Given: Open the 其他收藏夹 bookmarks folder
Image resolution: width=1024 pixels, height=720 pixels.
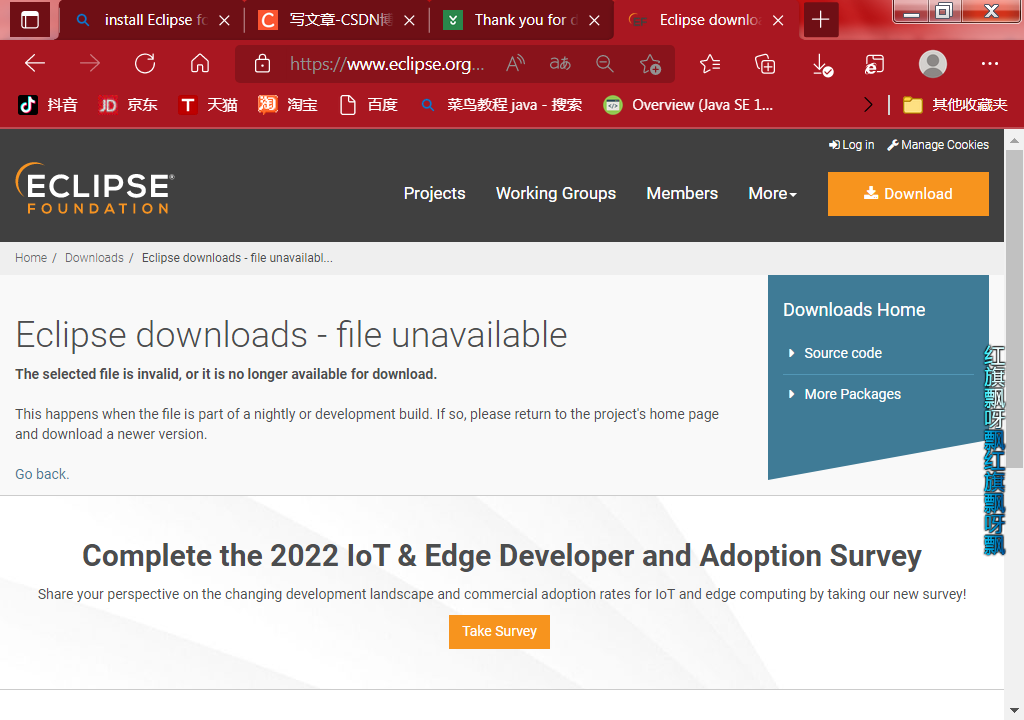Looking at the screenshot, I should pyautogui.click(x=955, y=105).
